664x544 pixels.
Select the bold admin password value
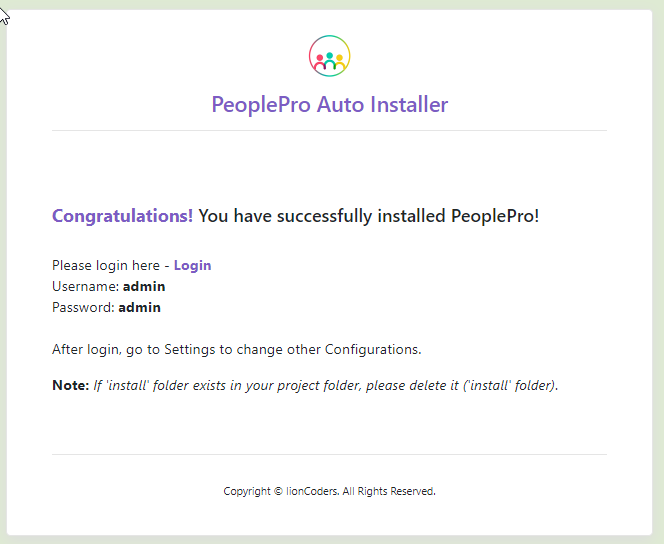tap(140, 307)
